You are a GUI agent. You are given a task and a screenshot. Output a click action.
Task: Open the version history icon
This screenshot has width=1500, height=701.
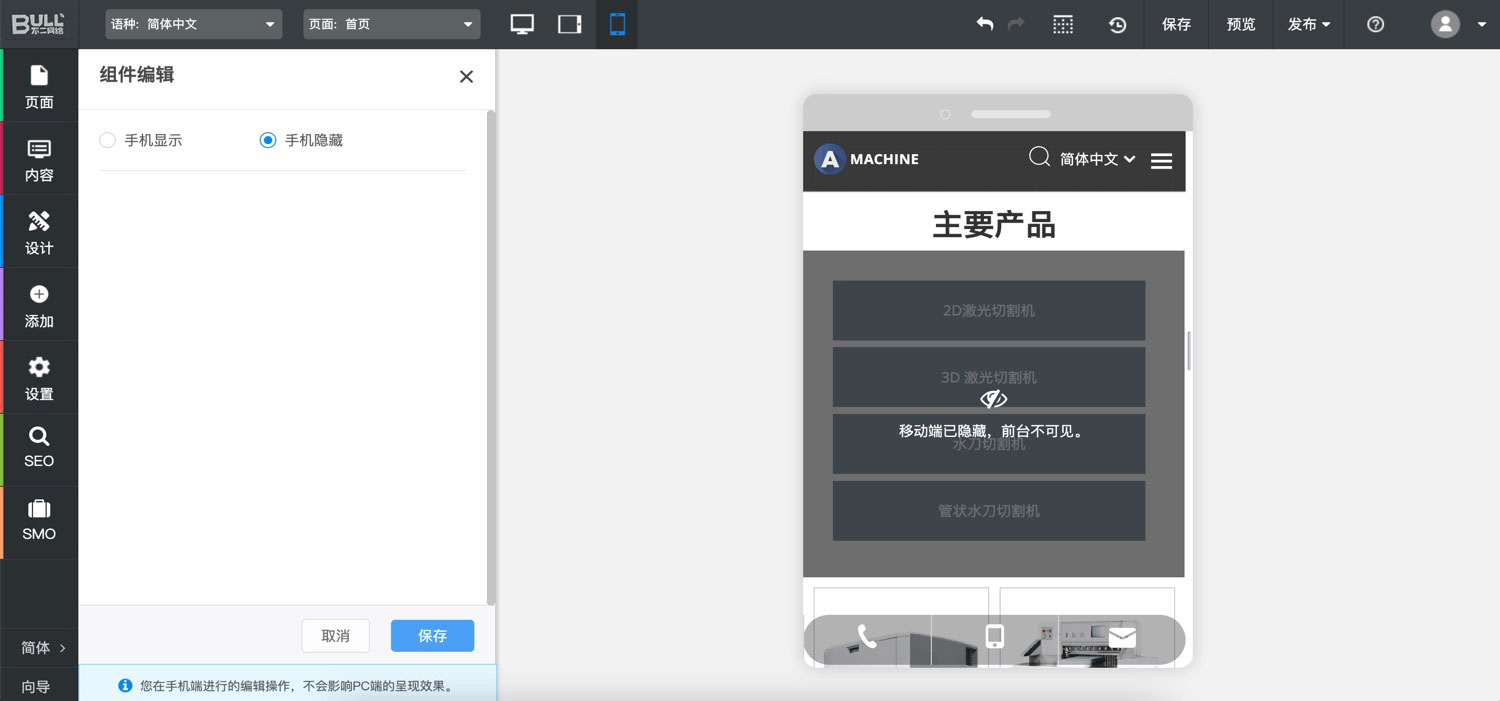click(1118, 24)
